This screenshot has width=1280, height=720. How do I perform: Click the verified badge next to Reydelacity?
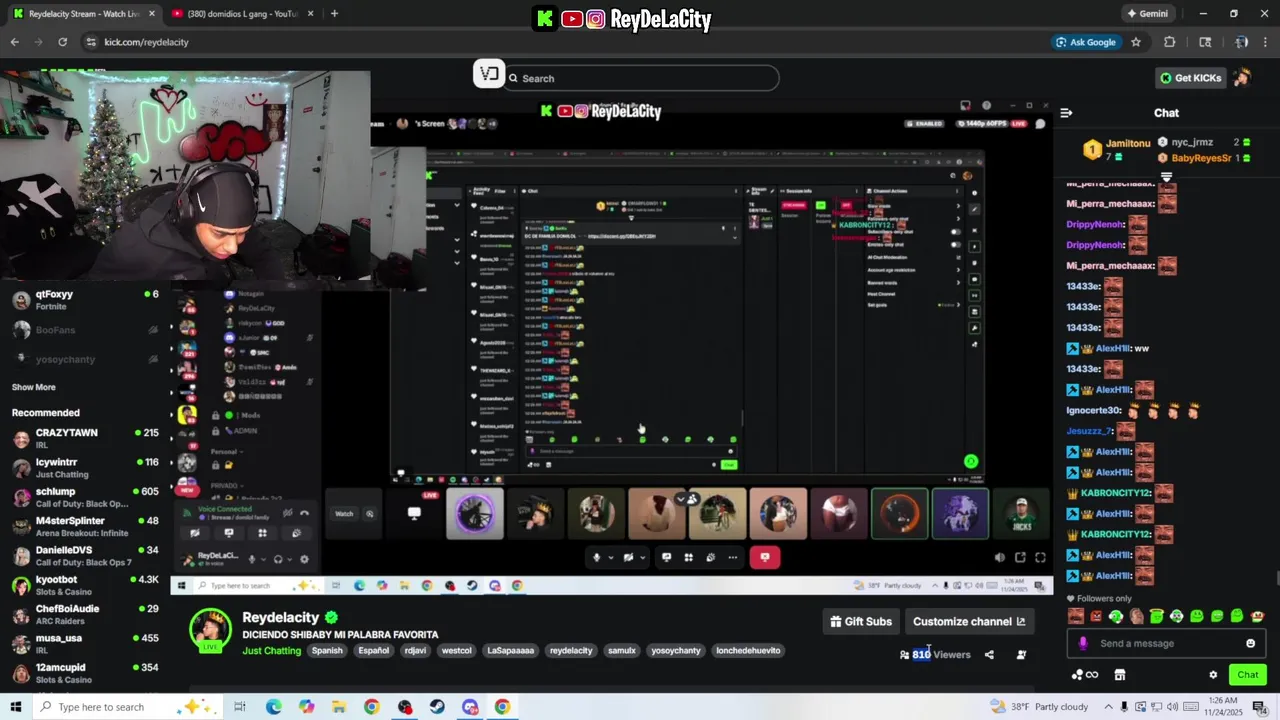coord(331,618)
